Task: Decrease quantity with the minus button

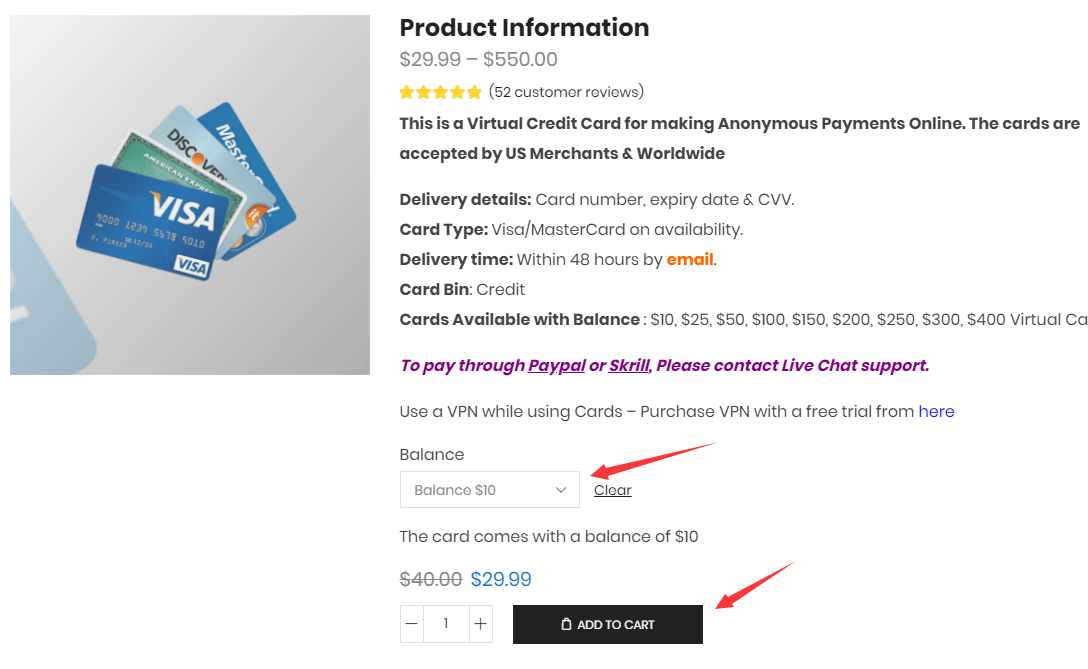Action: (412, 624)
